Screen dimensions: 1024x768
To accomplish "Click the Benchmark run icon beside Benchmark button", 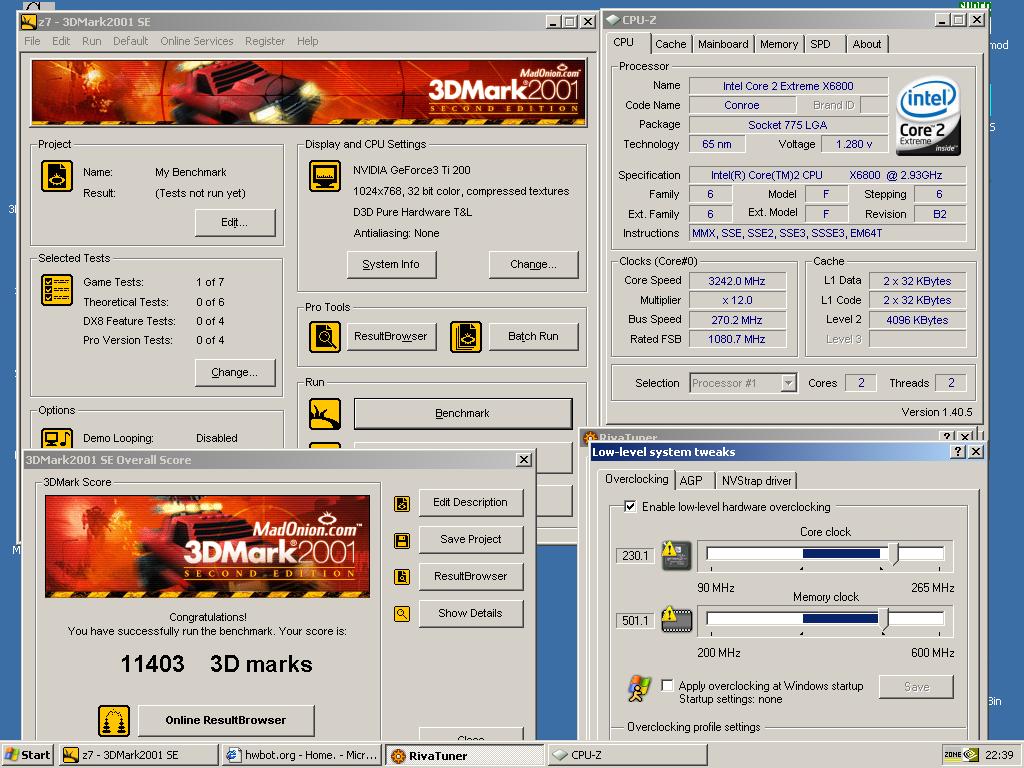I will tap(325, 414).
